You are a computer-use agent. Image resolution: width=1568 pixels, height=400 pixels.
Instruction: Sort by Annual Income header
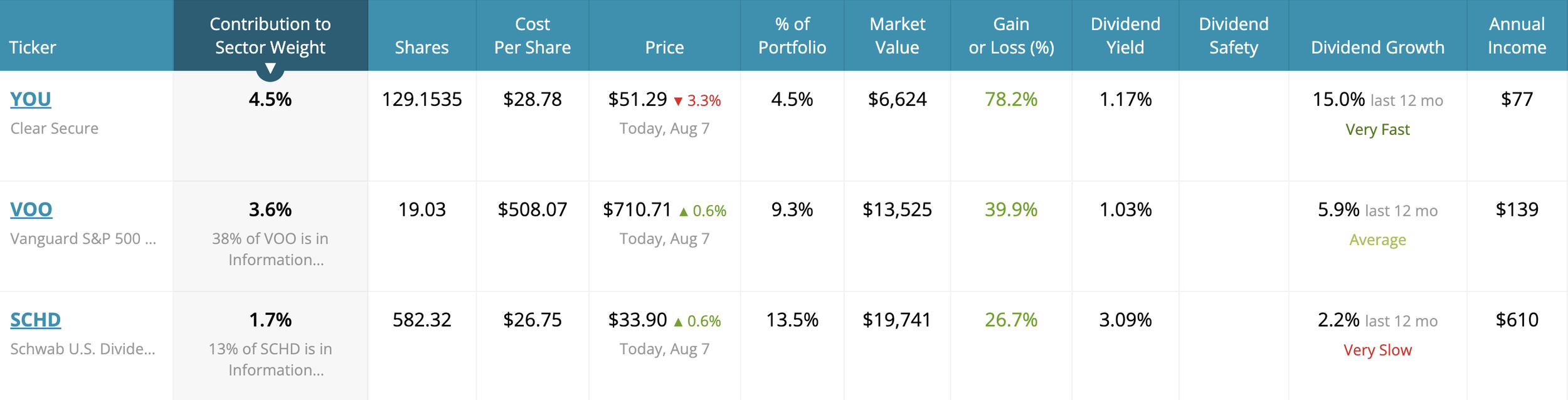(1517, 36)
